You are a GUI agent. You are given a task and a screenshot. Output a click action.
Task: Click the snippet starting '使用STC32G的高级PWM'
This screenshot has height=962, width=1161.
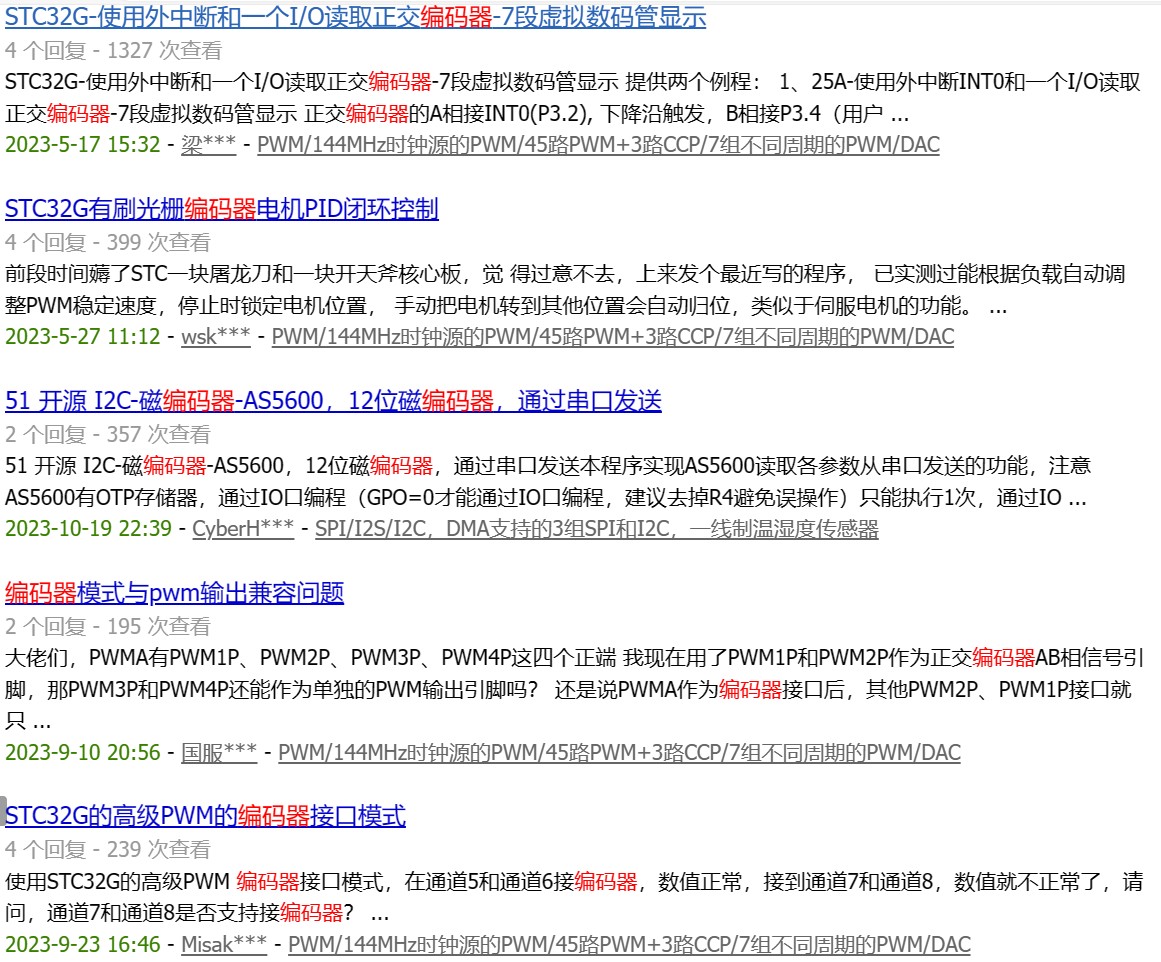[574, 897]
